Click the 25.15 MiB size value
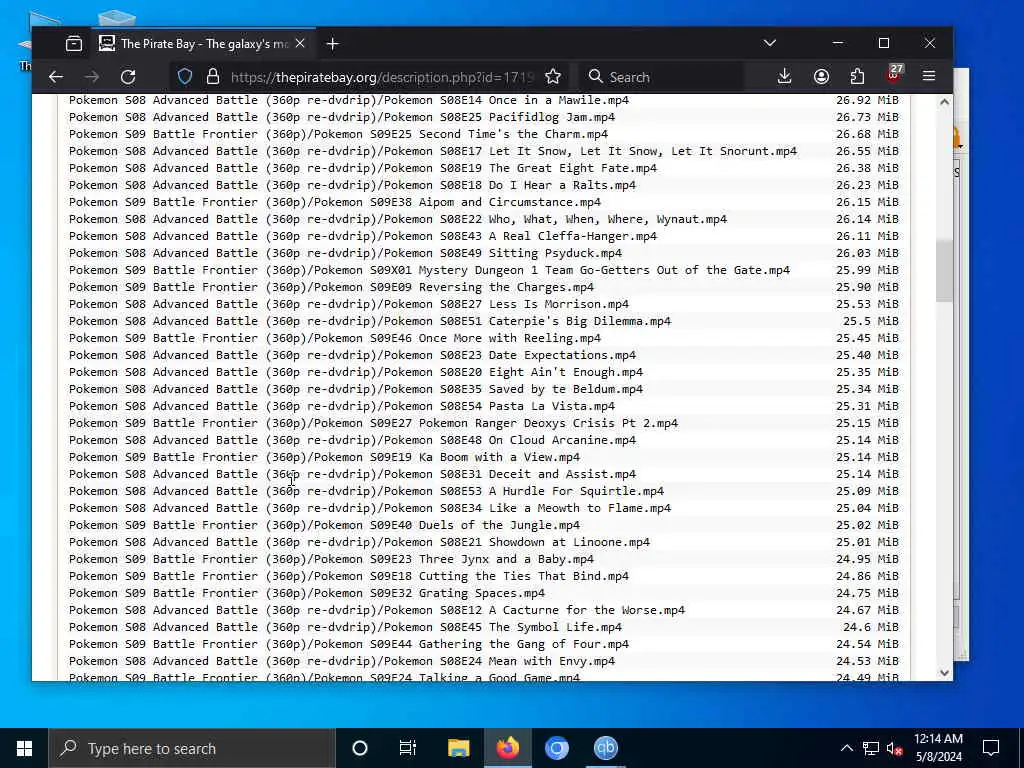 tap(867, 423)
